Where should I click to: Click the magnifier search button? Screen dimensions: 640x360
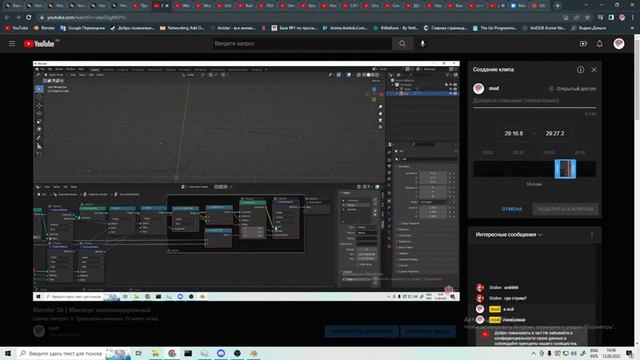(x=402, y=44)
